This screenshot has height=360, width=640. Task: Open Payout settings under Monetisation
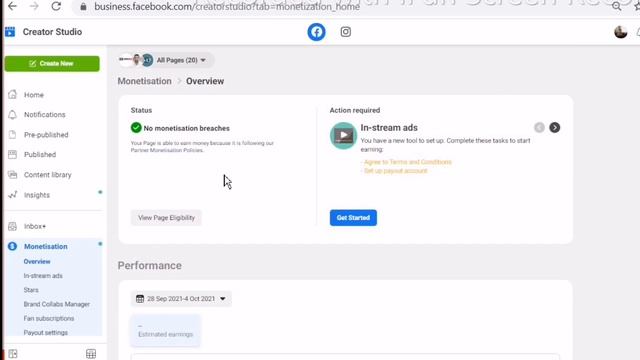coord(46,333)
